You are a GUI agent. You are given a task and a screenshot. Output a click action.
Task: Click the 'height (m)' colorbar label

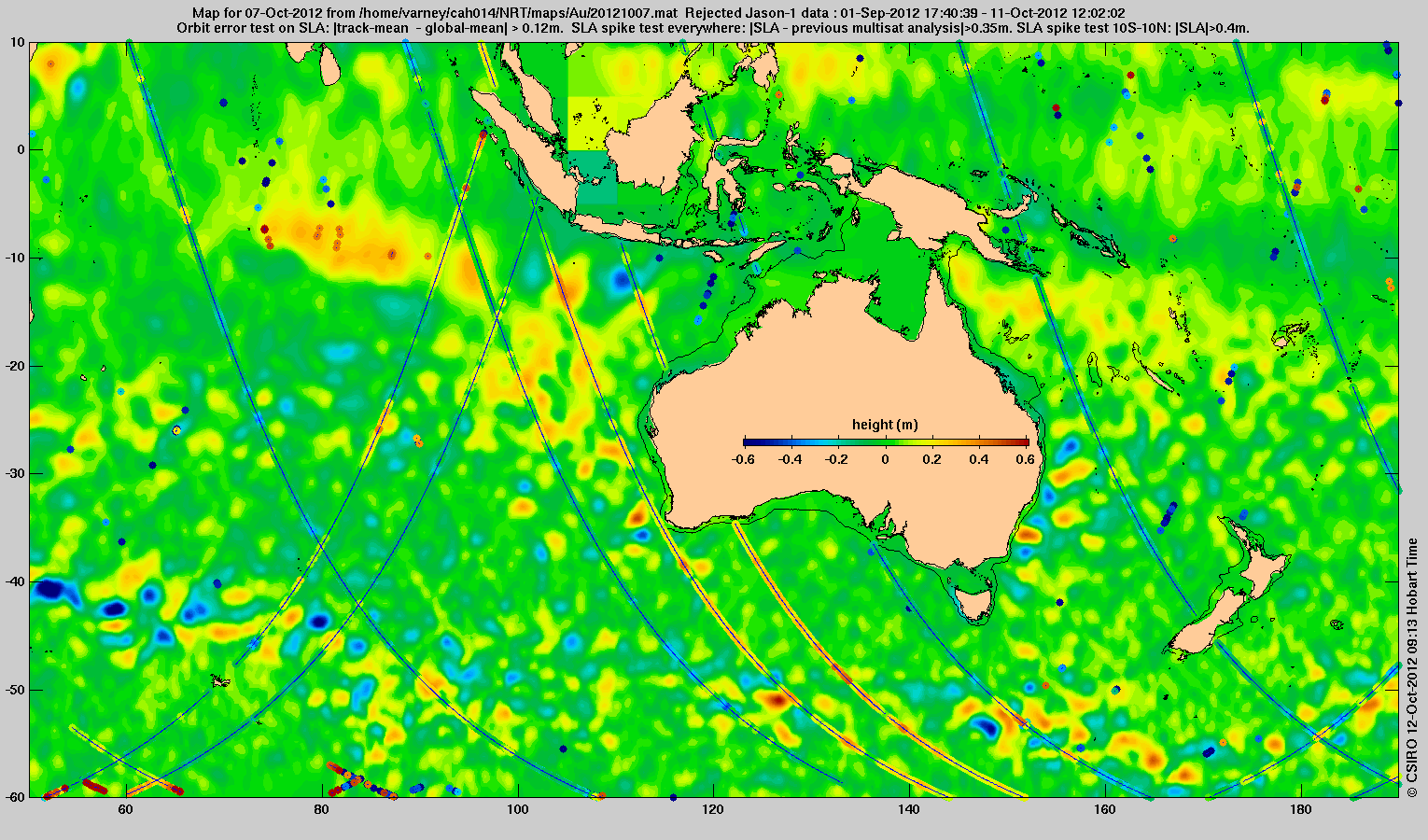click(885, 425)
